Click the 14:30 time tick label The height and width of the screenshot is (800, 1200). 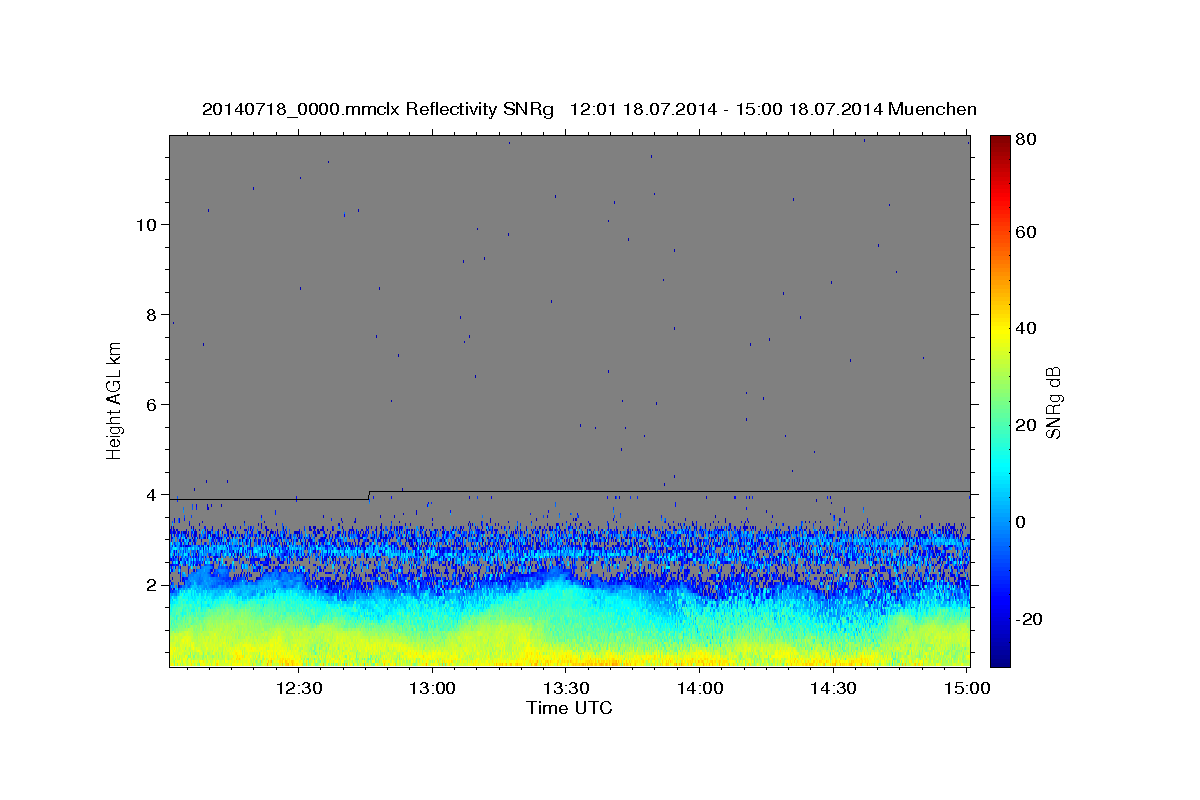click(x=833, y=688)
